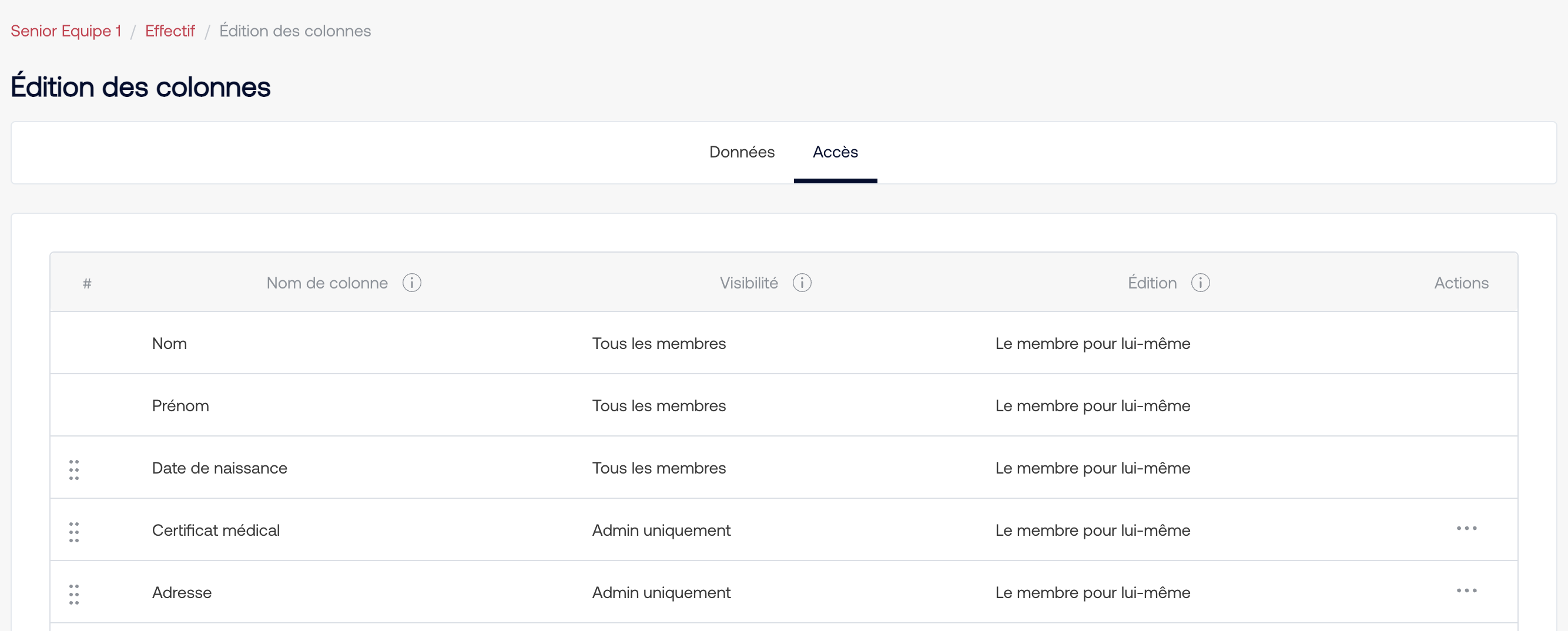Go to Senior Equipe 1 breadcrumb link
The height and width of the screenshot is (631, 1568).
coord(66,31)
